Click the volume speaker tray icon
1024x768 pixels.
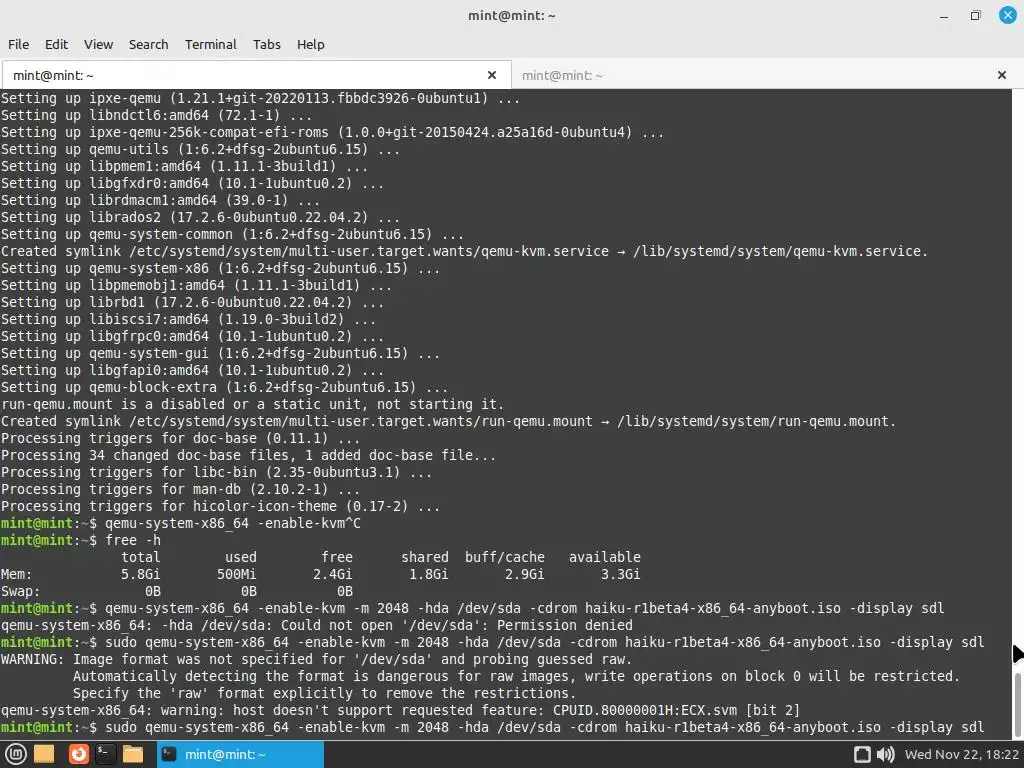tap(885, 754)
